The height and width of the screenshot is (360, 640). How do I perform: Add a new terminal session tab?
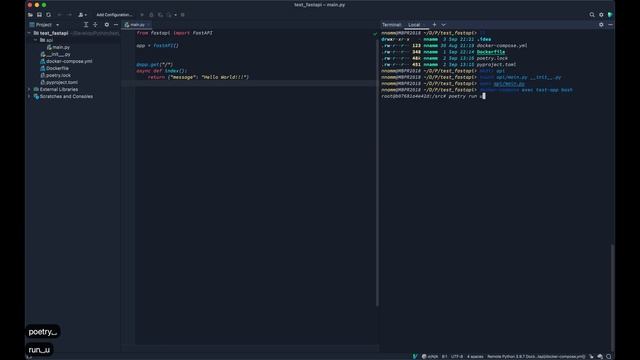pyautogui.click(x=434, y=25)
